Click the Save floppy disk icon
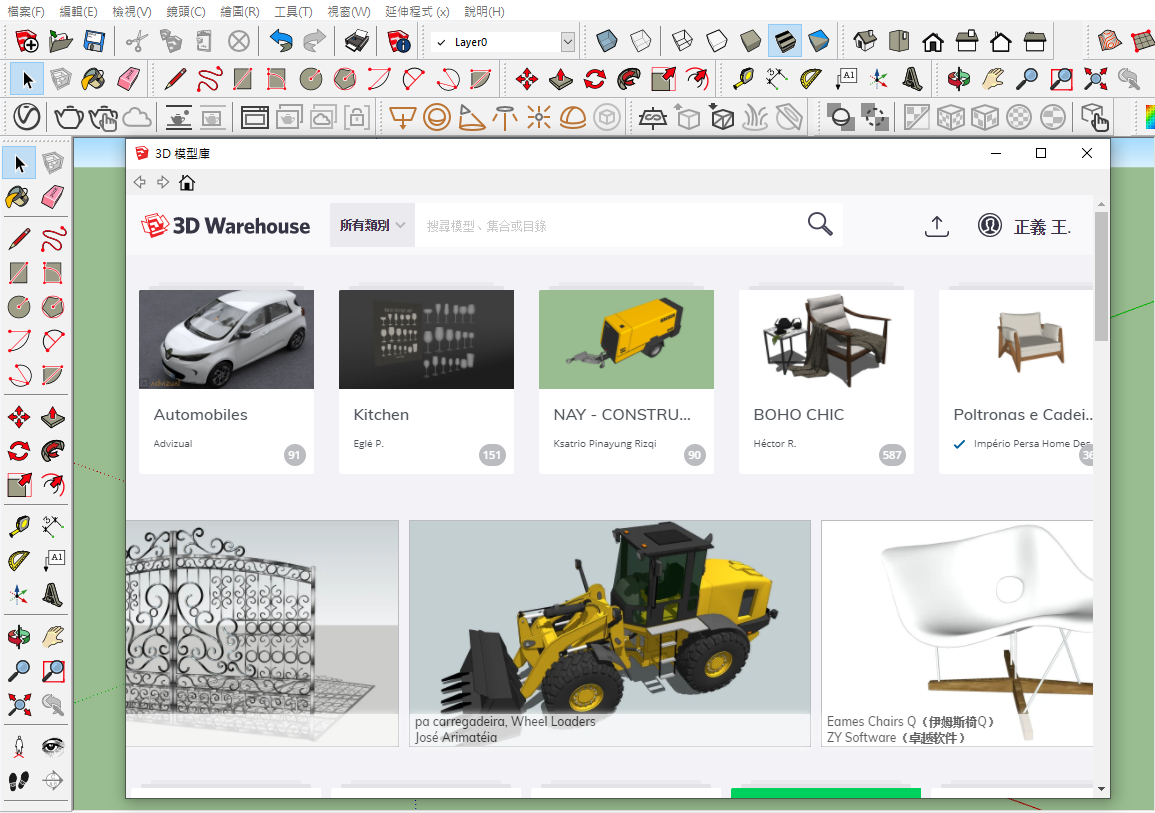This screenshot has height=813, width=1155. point(94,41)
